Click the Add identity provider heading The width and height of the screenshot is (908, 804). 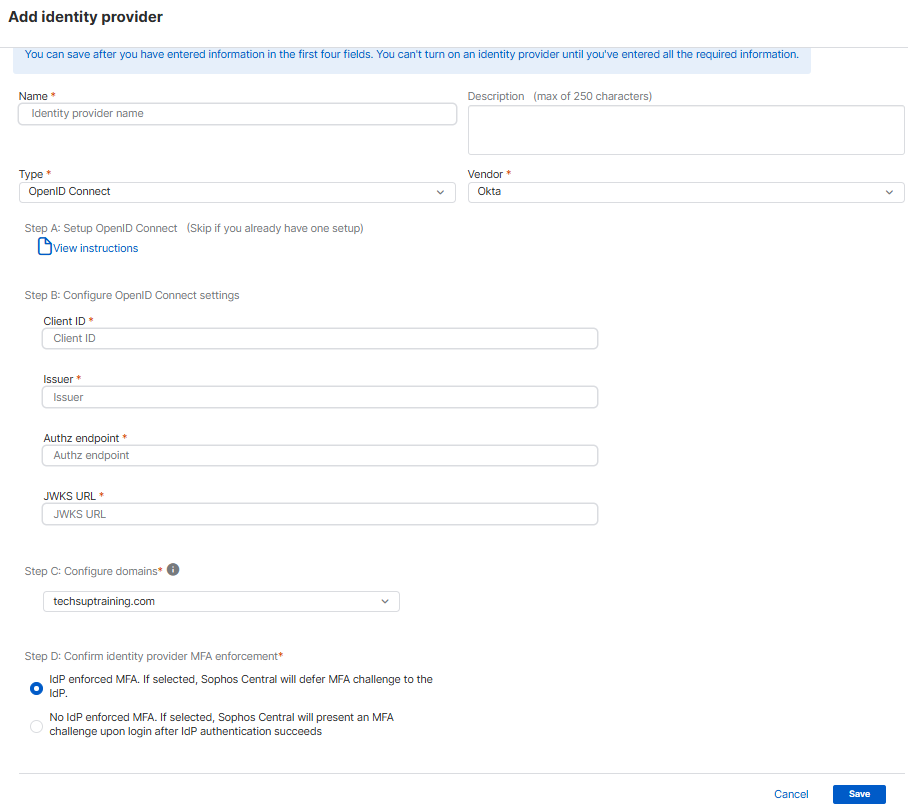click(x=86, y=17)
